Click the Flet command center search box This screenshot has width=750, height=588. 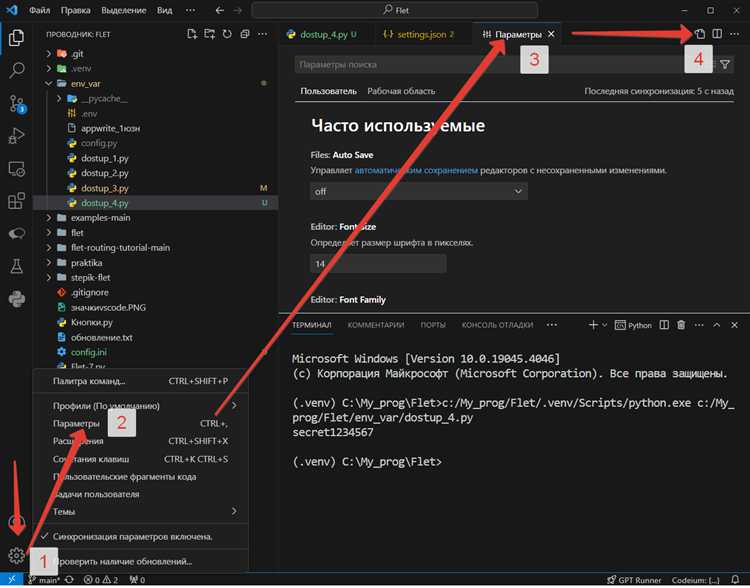(x=395, y=10)
